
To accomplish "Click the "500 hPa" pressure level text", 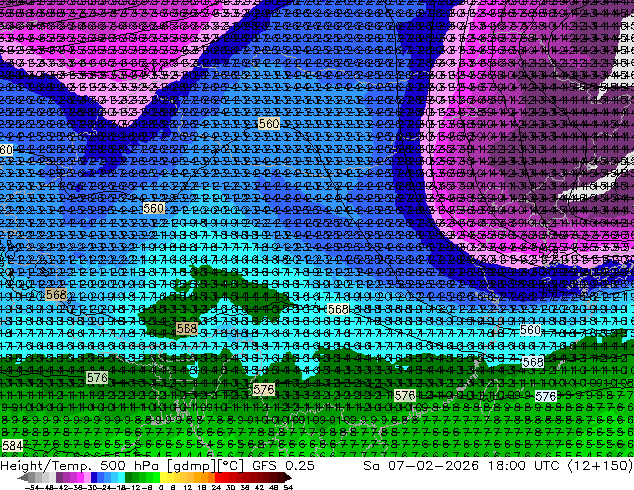I will (x=129, y=465).
